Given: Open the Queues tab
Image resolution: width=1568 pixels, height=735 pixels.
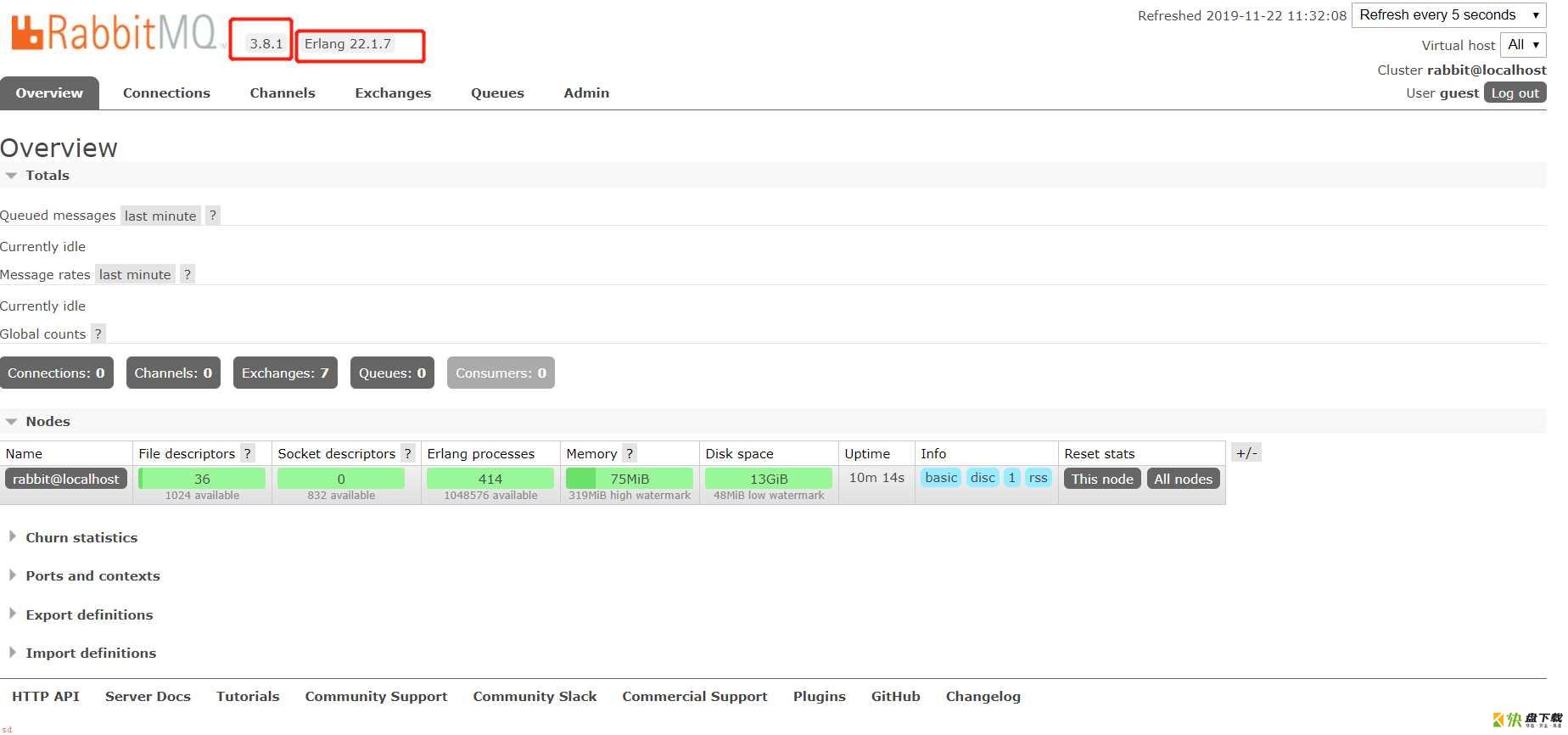Looking at the screenshot, I should 497,93.
